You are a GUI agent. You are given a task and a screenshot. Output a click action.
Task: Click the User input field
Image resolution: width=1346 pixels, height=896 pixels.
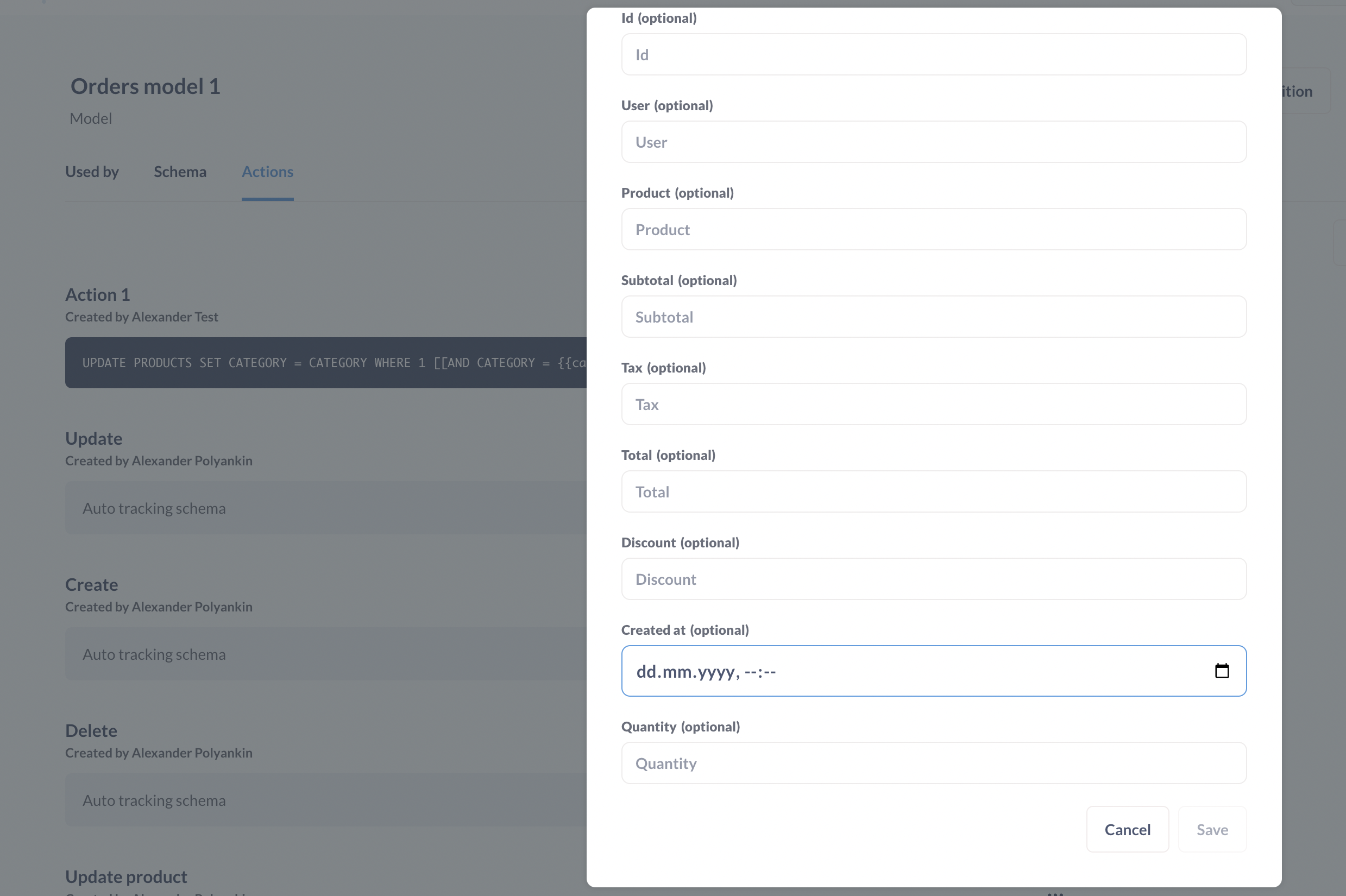tap(933, 142)
